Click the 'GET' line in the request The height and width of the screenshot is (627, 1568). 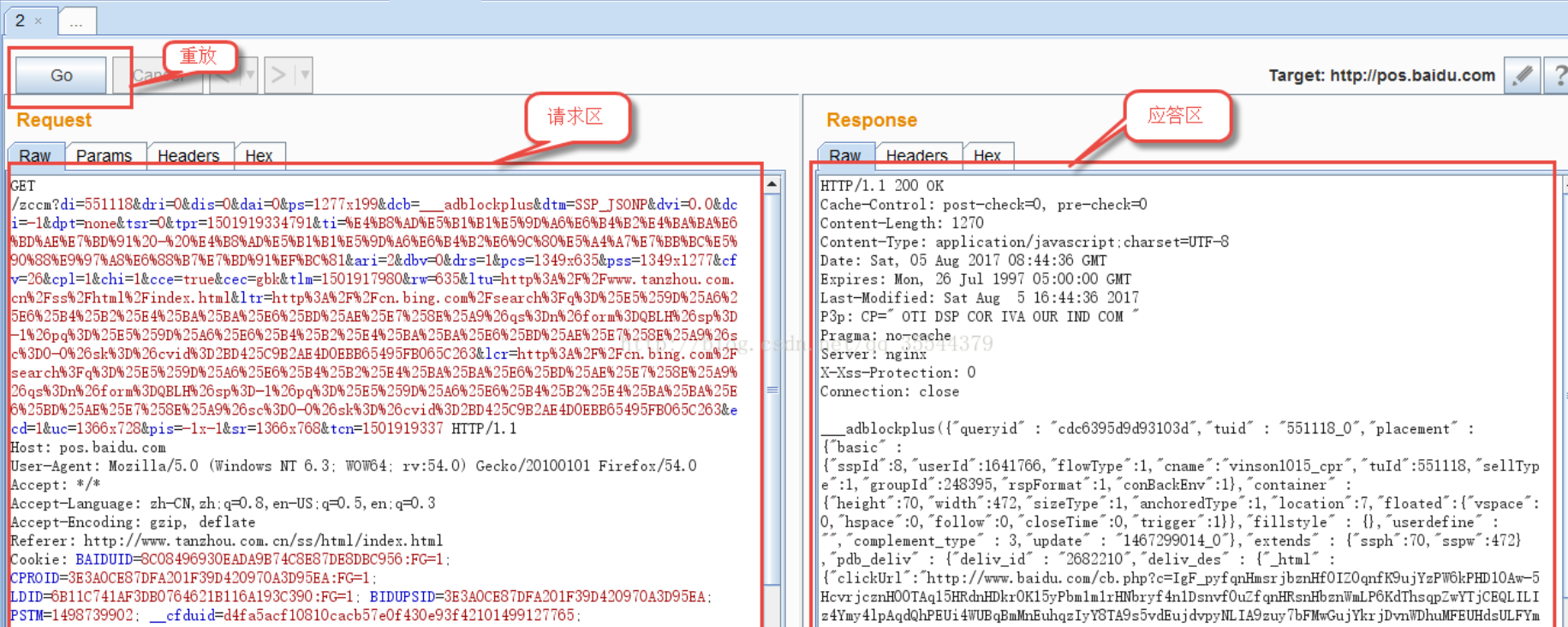[23, 186]
